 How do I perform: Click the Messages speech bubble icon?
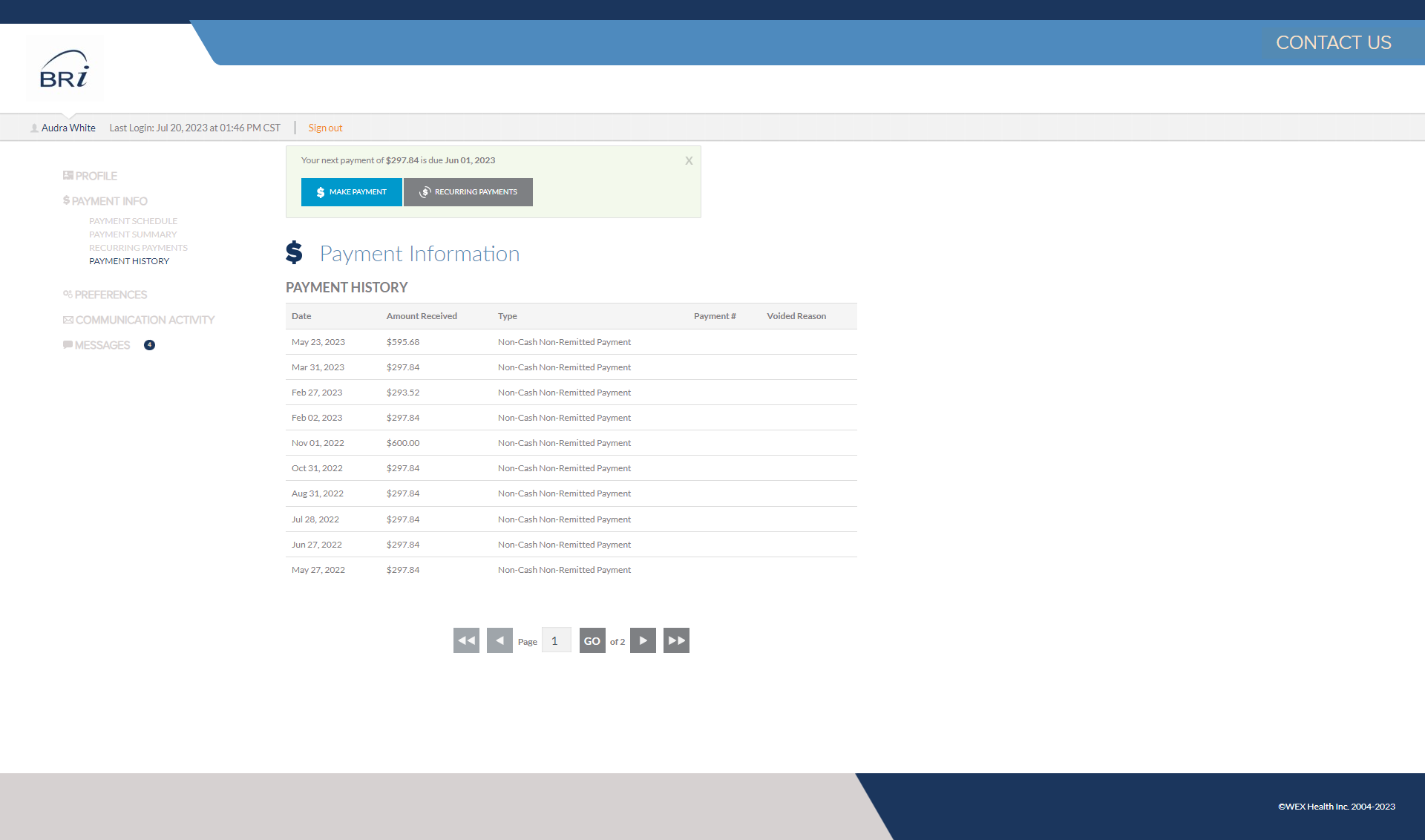[x=68, y=344]
